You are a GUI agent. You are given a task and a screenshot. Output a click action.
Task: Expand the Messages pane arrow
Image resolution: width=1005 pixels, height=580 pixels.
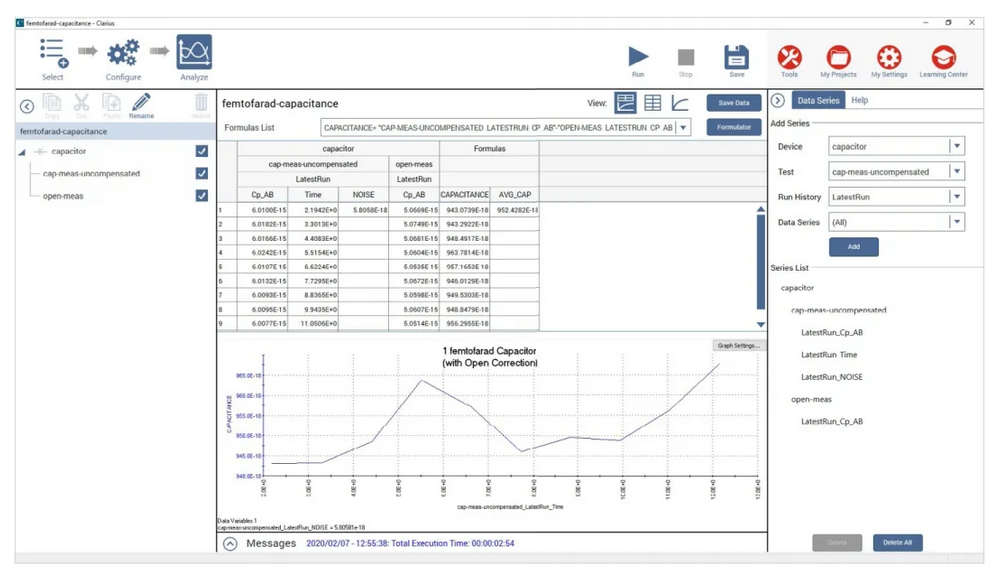230,544
